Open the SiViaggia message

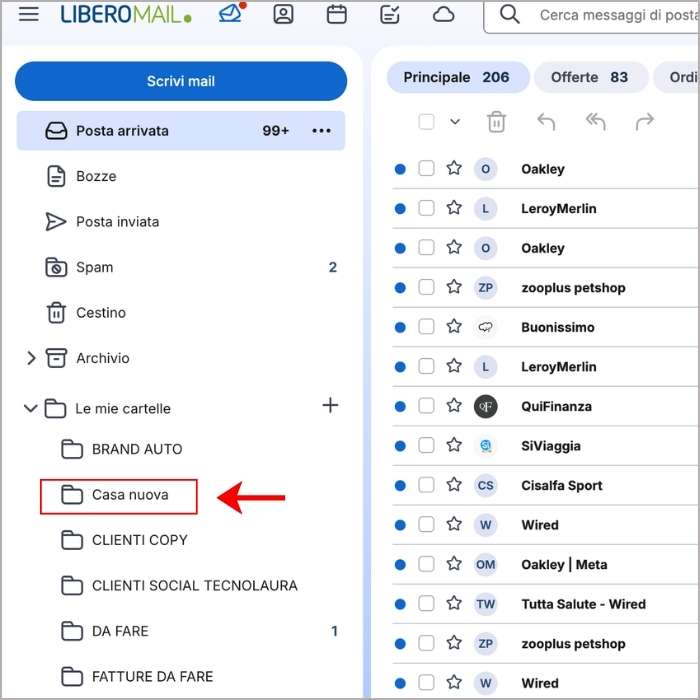point(546,446)
